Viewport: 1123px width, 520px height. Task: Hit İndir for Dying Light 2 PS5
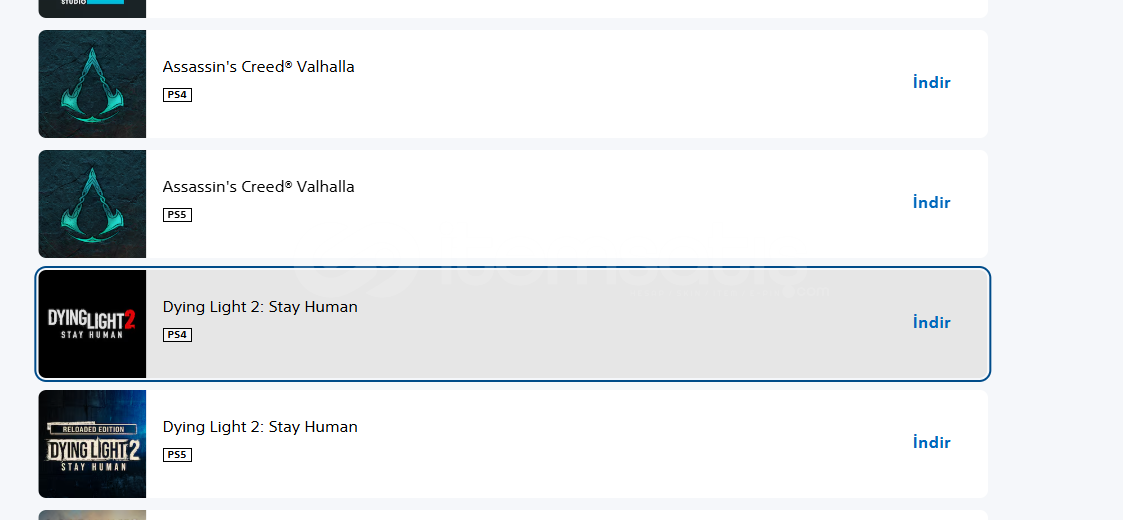[931, 443]
